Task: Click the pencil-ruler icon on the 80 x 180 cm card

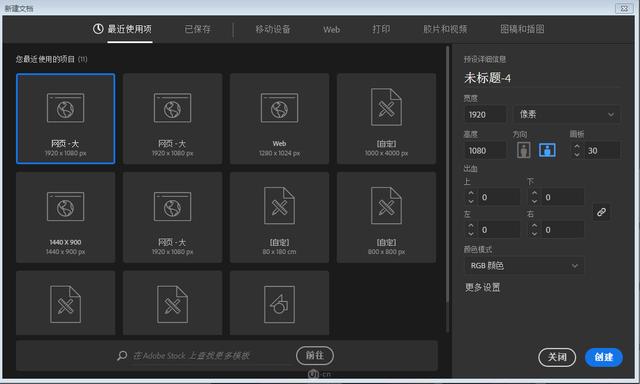Action: pos(279,206)
